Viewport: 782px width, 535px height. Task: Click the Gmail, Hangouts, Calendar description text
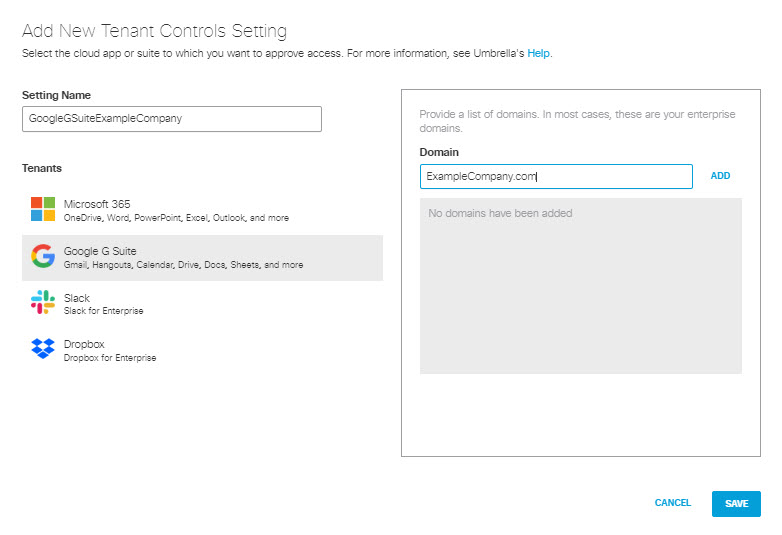point(183,265)
